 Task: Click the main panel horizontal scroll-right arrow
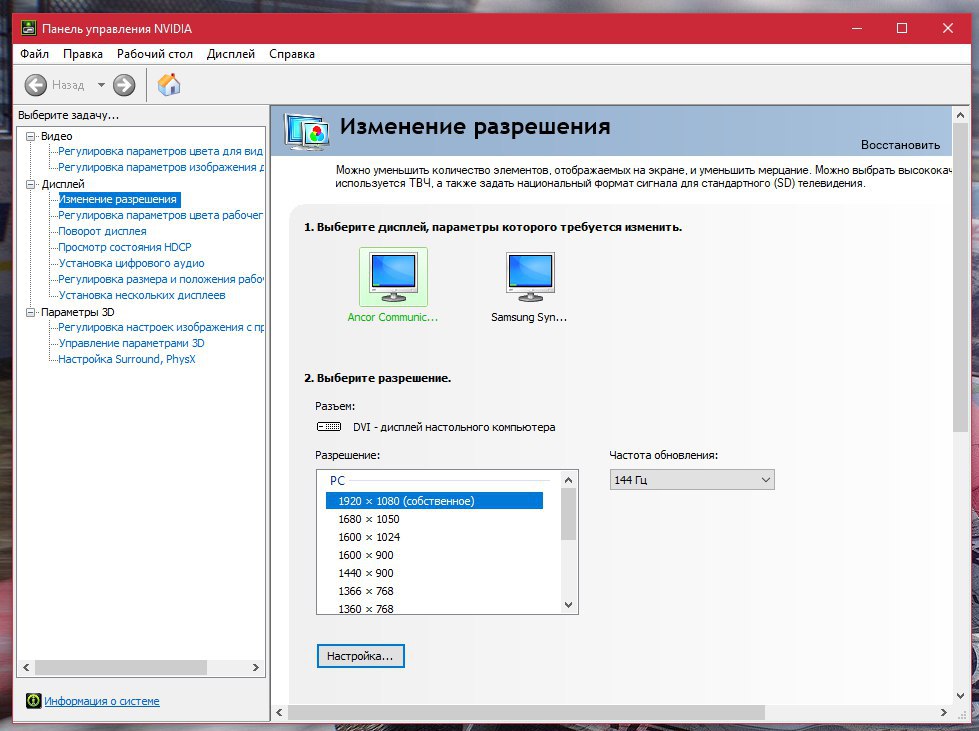tap(943, 712)
